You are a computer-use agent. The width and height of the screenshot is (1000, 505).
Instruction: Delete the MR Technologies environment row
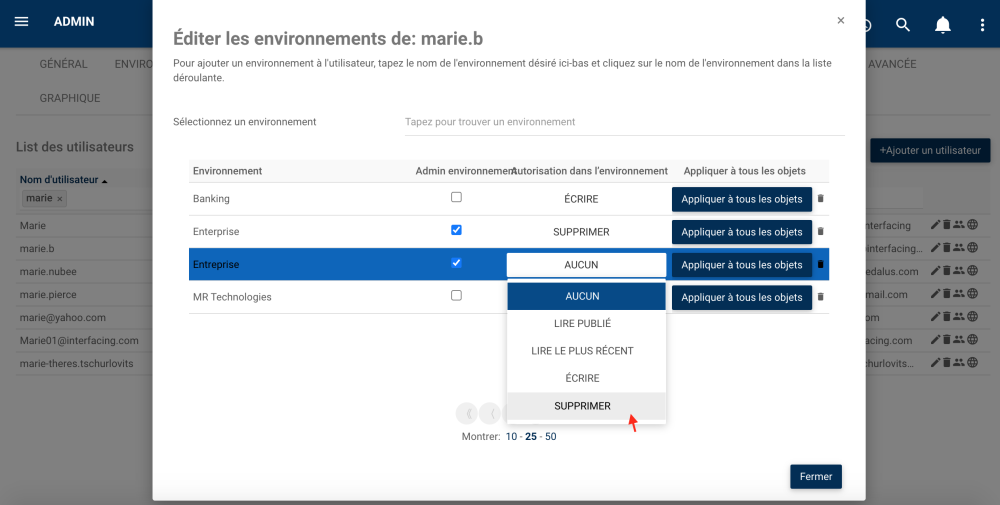click(821, 297)
